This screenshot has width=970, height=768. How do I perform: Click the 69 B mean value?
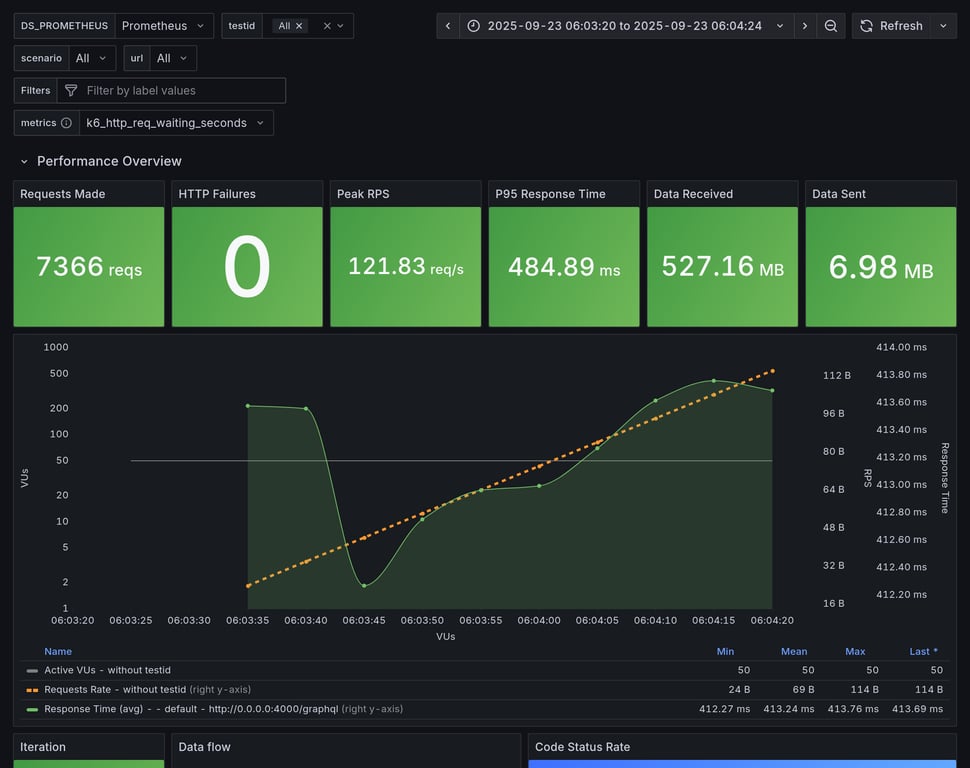(x=803, y=689)
